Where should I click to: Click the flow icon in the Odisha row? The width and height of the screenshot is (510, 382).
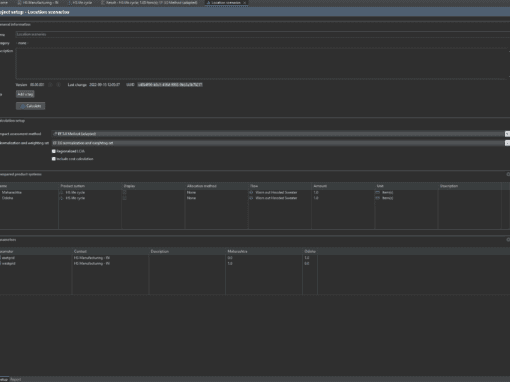point(251,198)
